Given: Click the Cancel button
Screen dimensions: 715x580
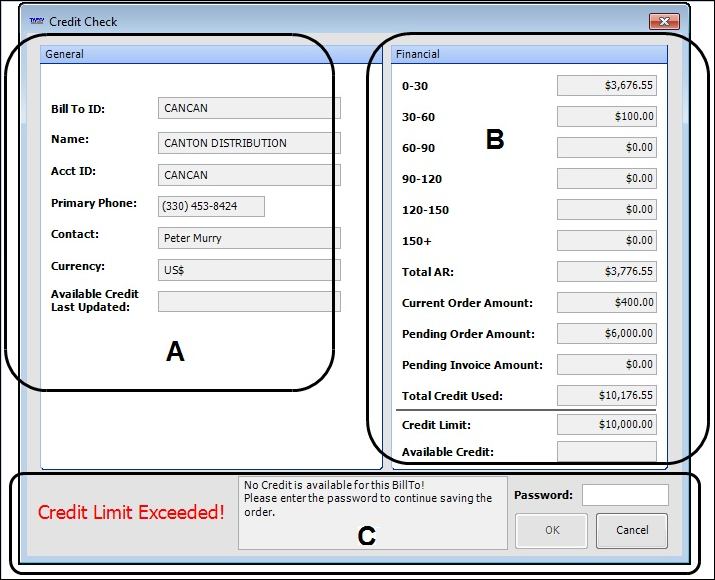Looking at the screenshot, I should point(632,530).
